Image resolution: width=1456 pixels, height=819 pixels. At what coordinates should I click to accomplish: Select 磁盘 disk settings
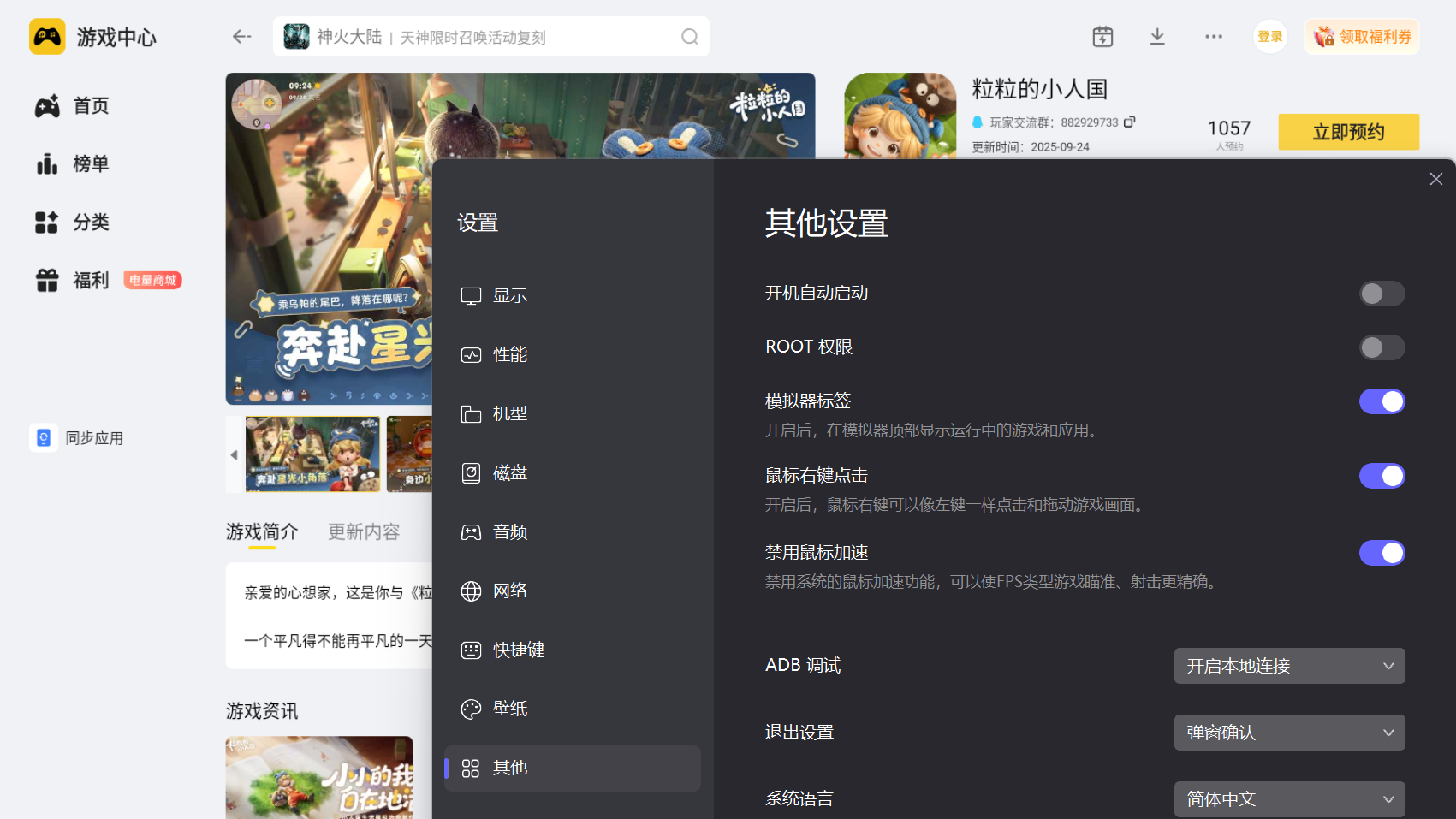click(x=573, y=473)
